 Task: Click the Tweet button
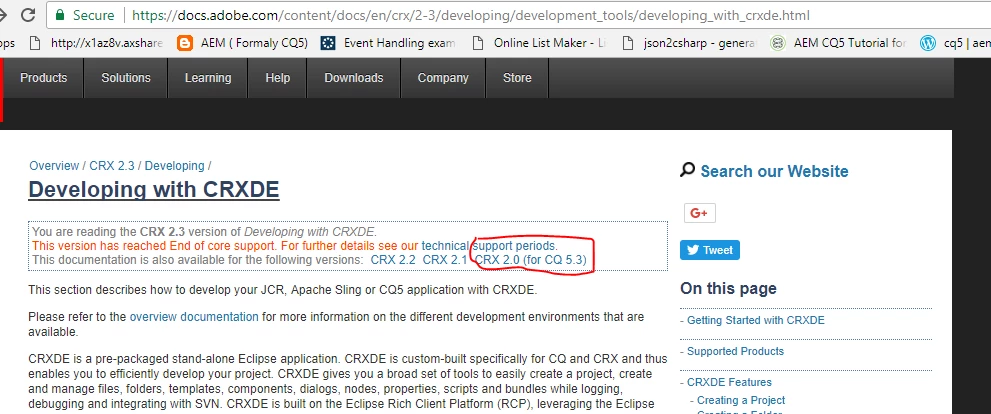tap(710, 250)
